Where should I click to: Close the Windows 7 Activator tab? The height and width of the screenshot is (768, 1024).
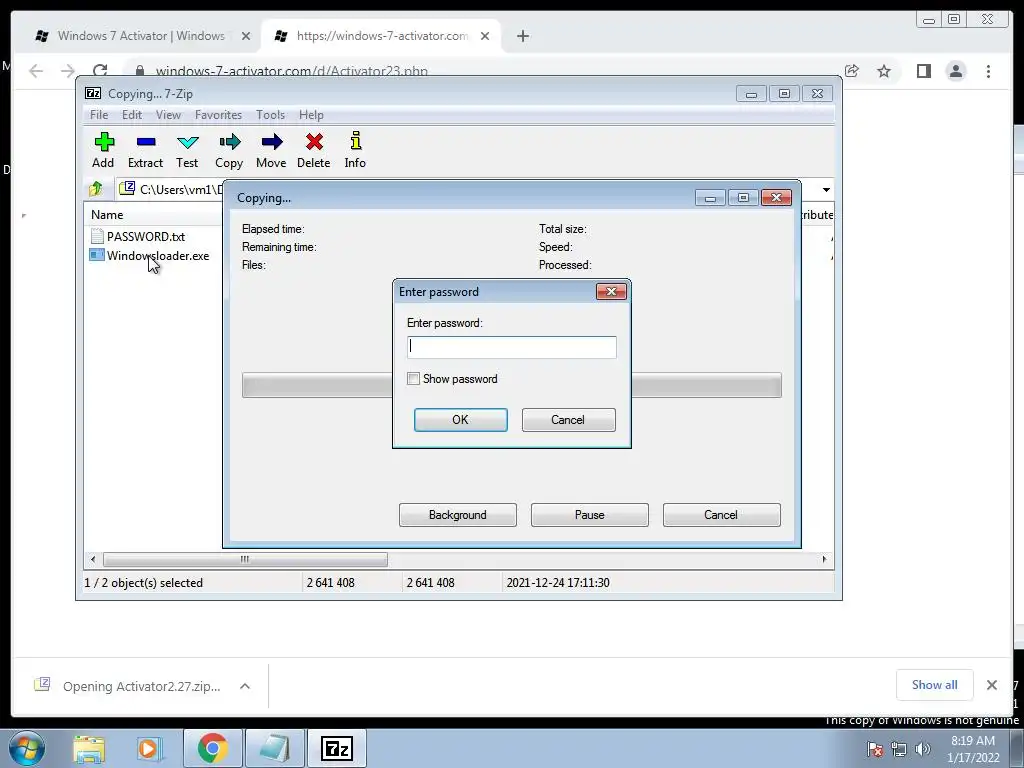(246, 36)
